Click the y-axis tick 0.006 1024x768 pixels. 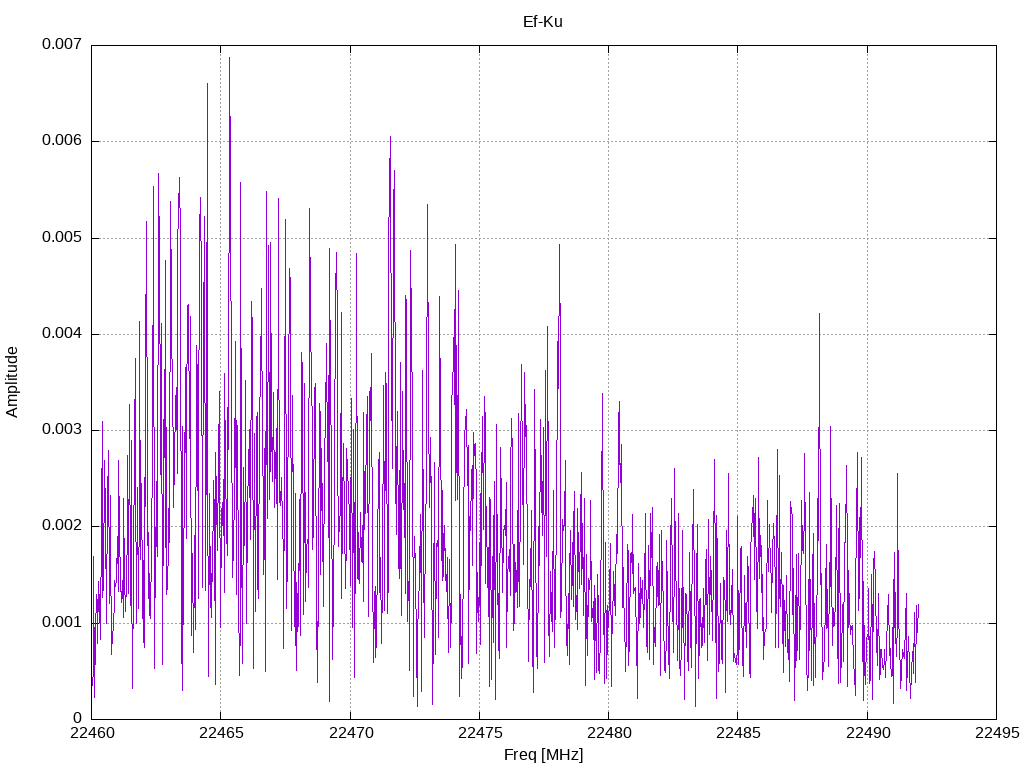pos(62,140)
